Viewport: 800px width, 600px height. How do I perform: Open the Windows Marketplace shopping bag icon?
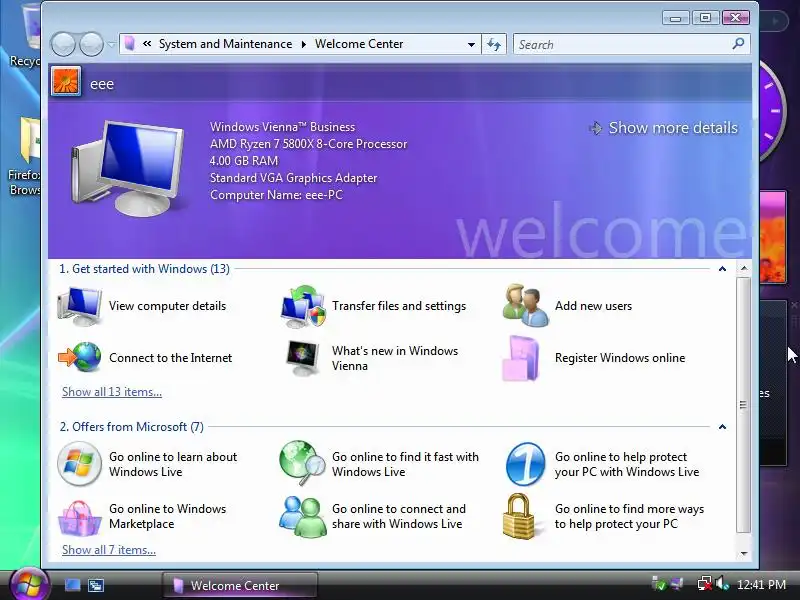click(x=79, y=517)
